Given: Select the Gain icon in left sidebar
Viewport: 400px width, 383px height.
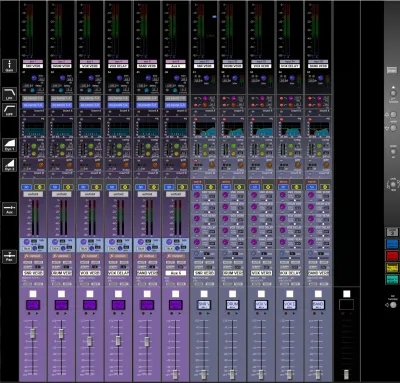Looking at the screenshot, I should pos(10,66).
